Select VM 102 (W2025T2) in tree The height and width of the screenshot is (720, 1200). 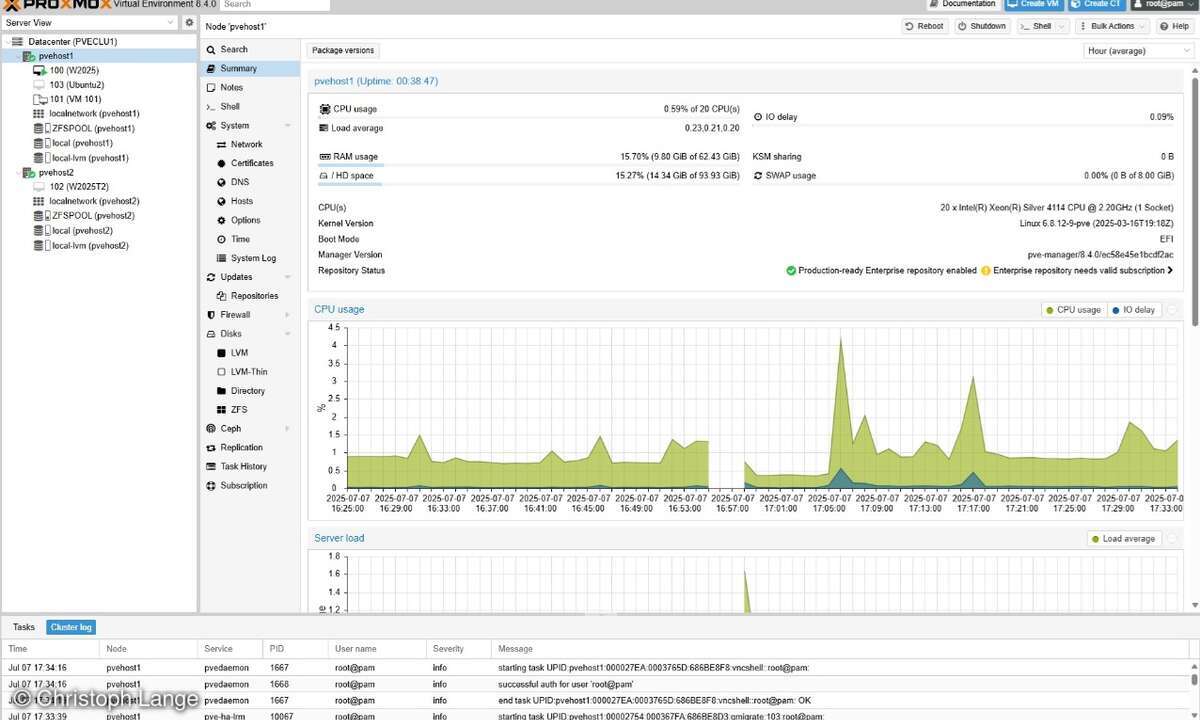click(78, 187)
